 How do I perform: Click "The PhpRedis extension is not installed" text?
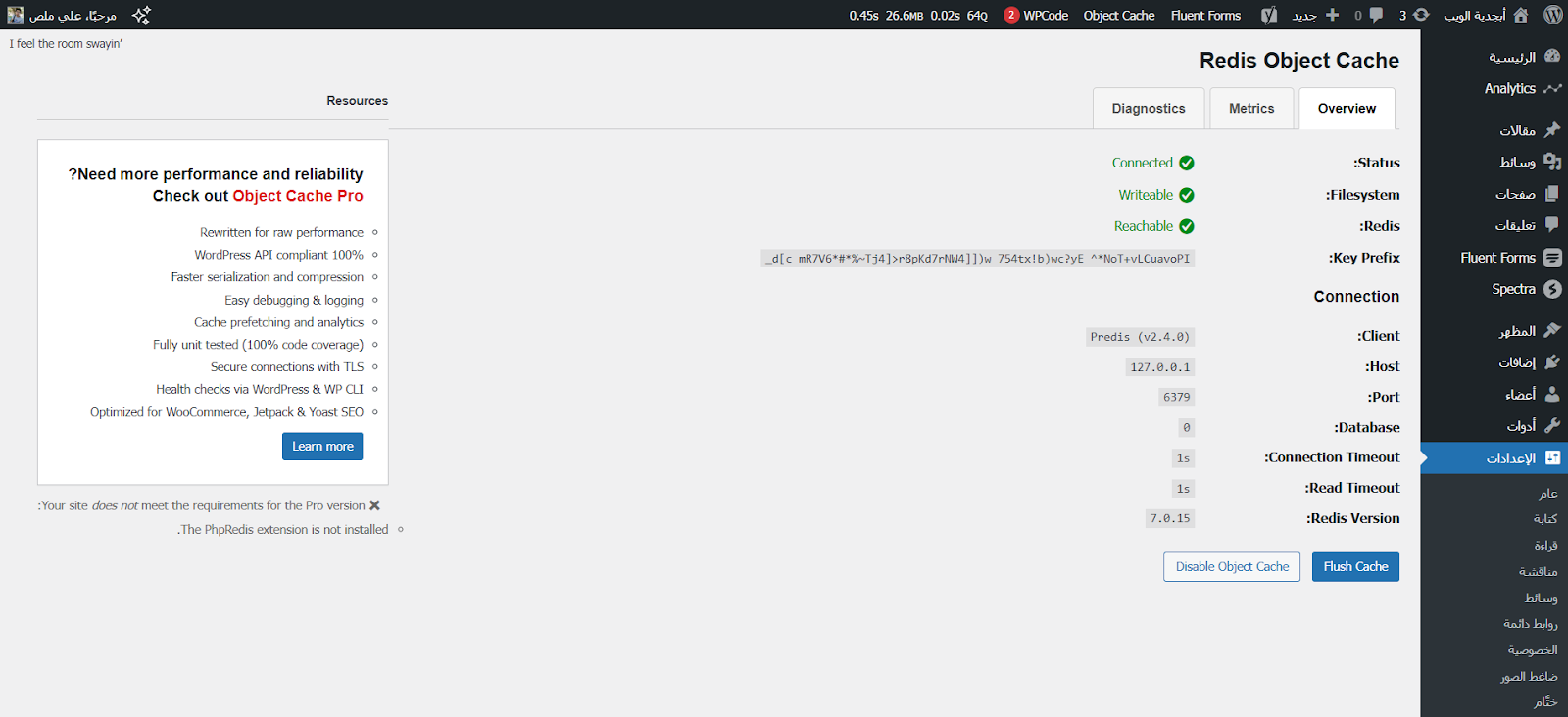click(283, 530)
